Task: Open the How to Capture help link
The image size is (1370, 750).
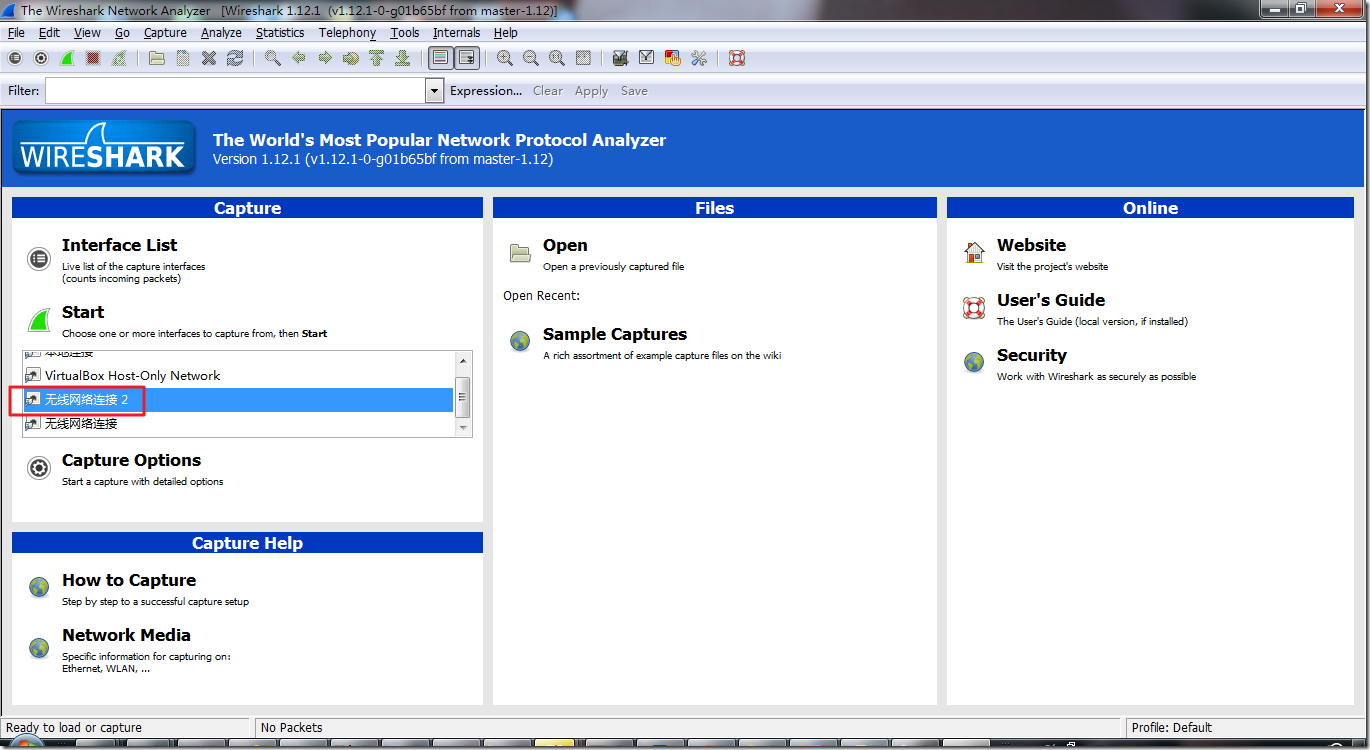Action: [129, 580]
